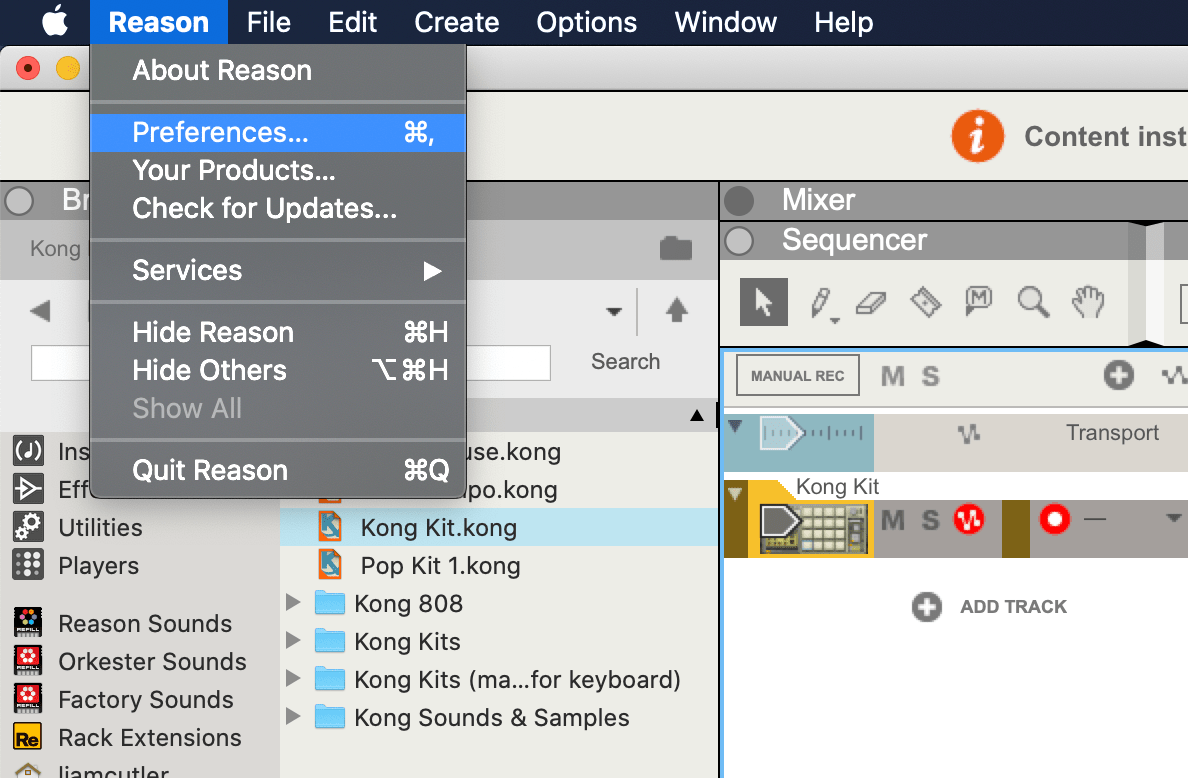Choose Hide Reason
Screen dimensions: 1188x778
click(x=278, y=333)
